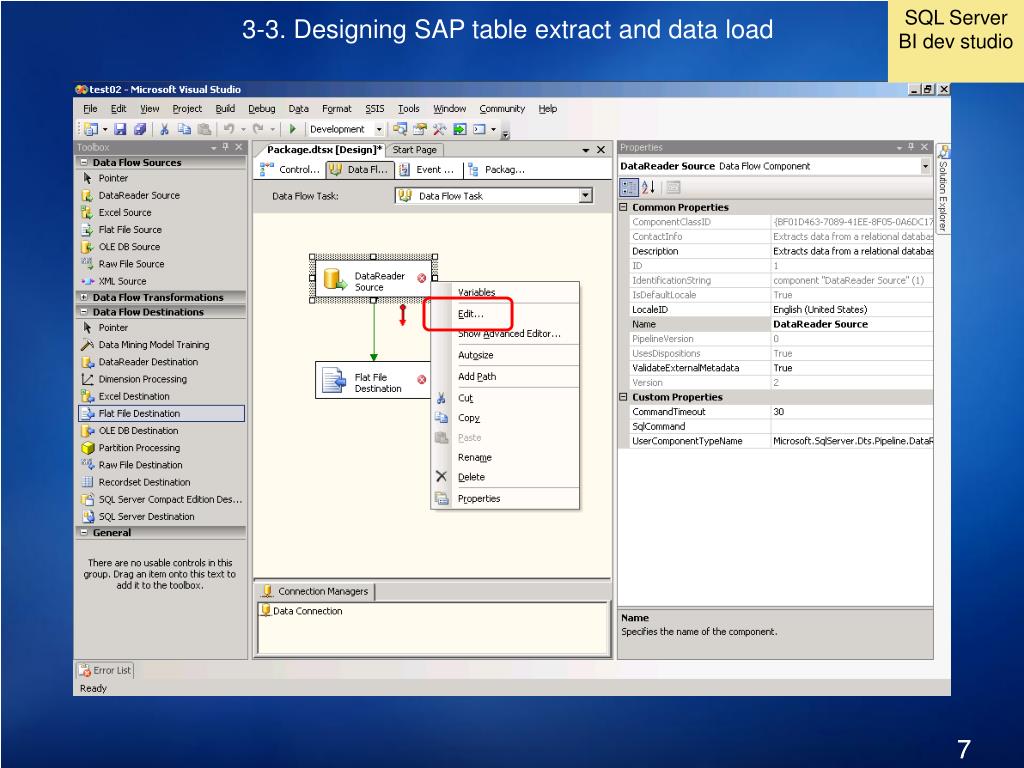Click the Cut scissors toolbar icon
Viewport: 1024px width, 768px height.
coord(165,129)
